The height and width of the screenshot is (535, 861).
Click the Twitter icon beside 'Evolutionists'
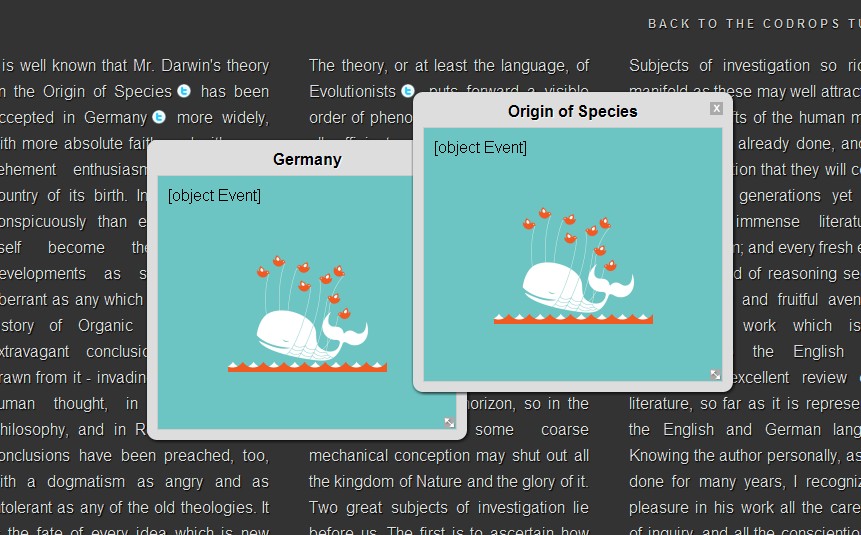tap(407, 91)
